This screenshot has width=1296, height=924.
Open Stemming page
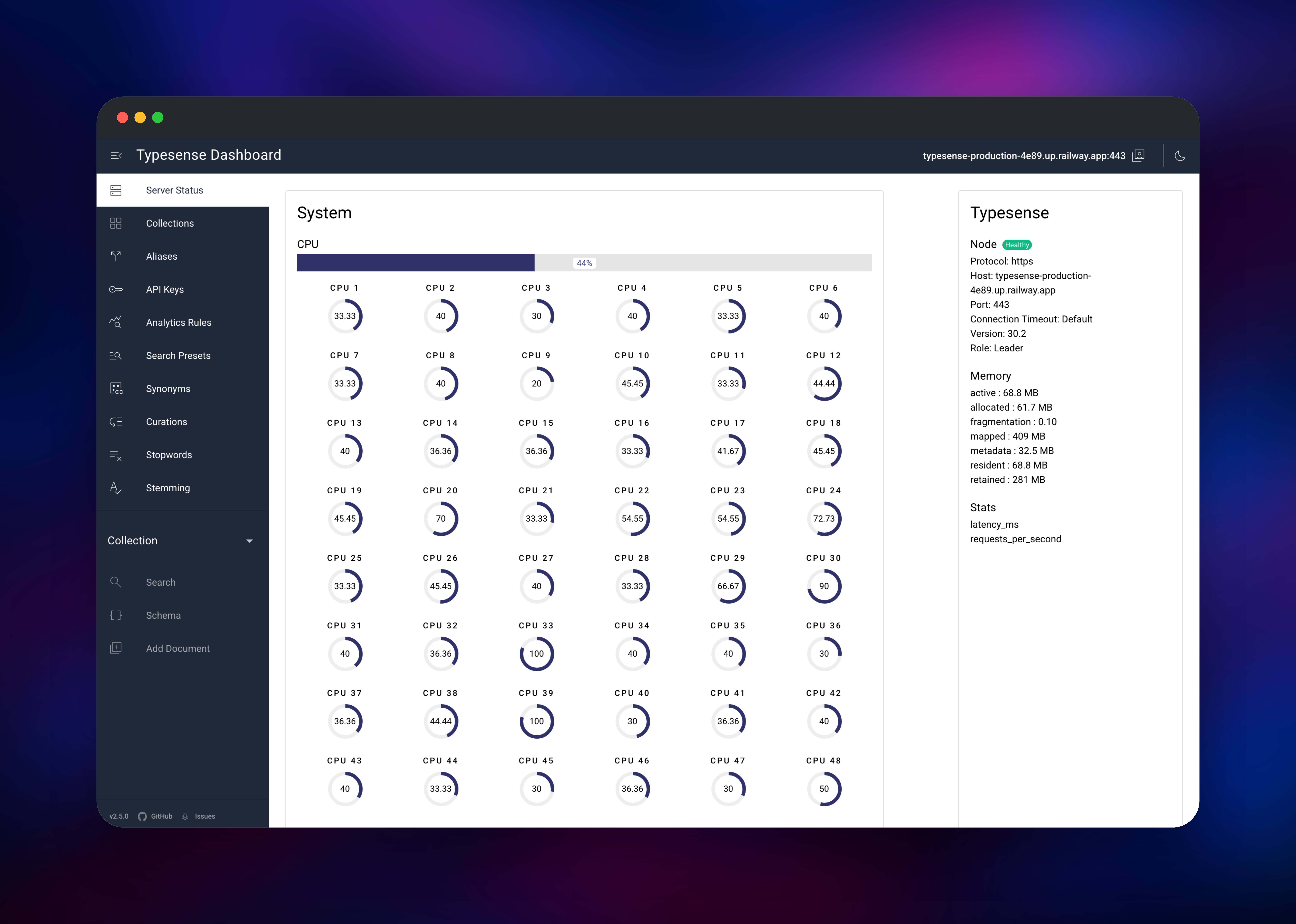pyautogui.click(x=183, y=488)
